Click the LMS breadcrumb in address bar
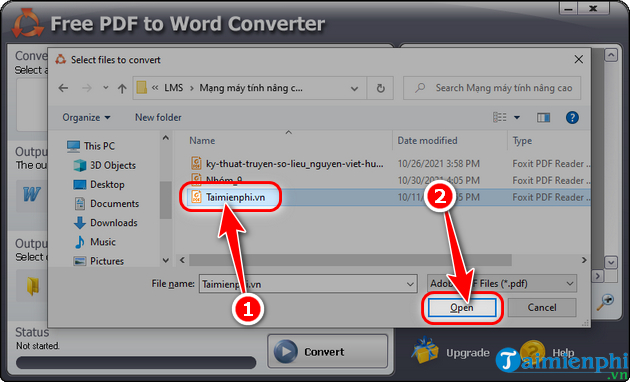This screenshot has height=382, width=630. 173,88
